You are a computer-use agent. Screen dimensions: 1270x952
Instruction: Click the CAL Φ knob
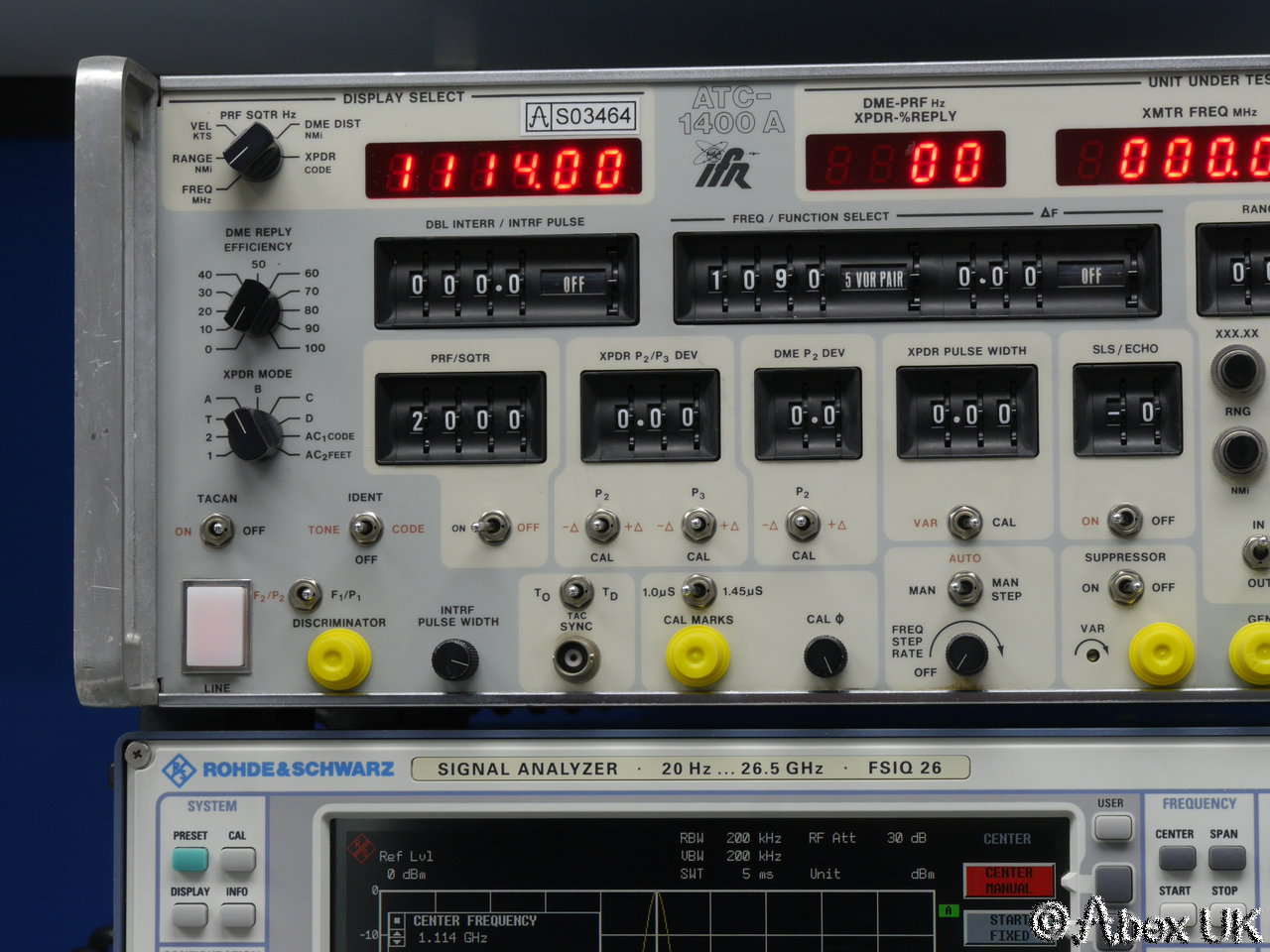[x=825, y=657]
